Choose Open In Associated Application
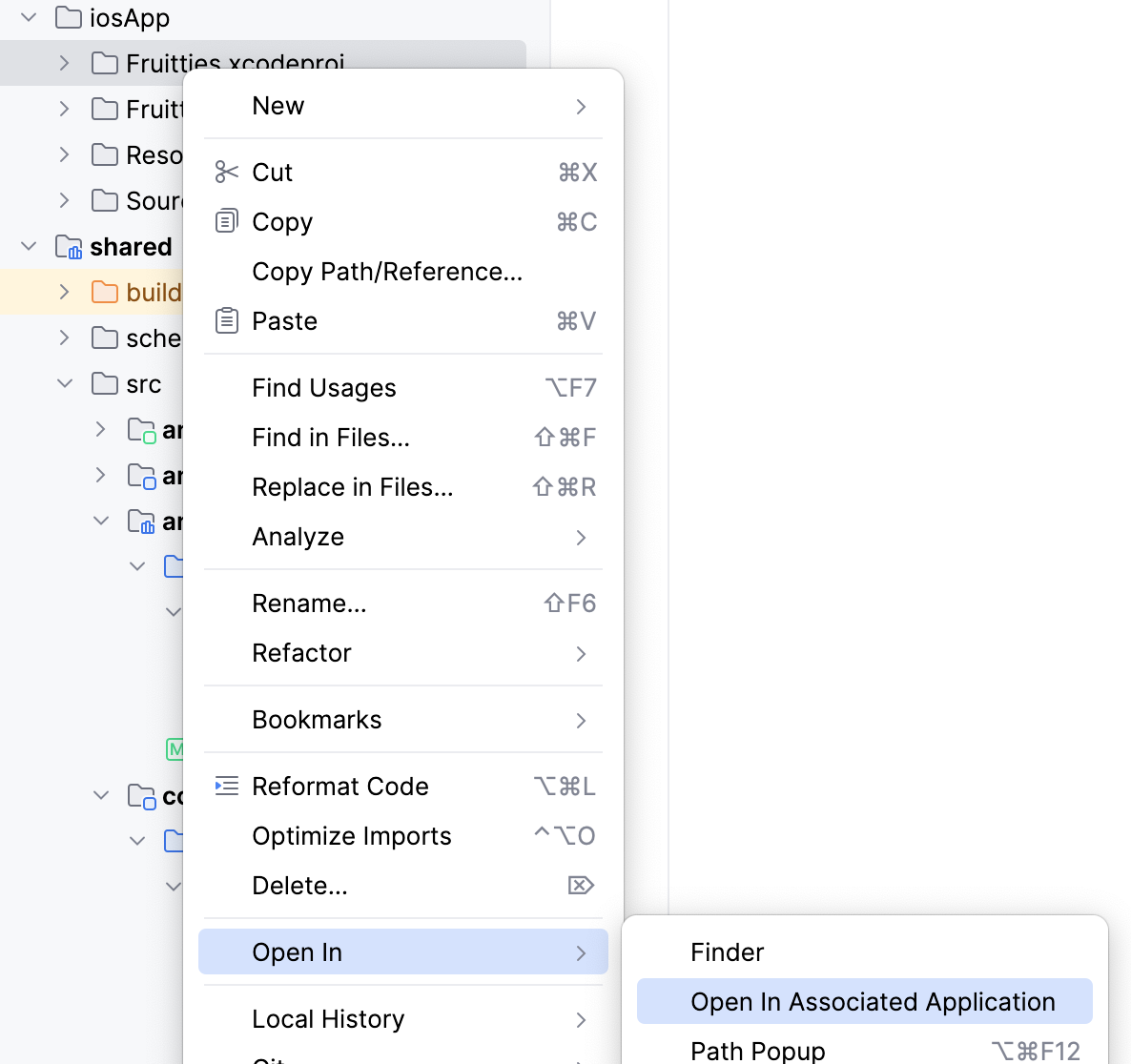 point(872,1002)
